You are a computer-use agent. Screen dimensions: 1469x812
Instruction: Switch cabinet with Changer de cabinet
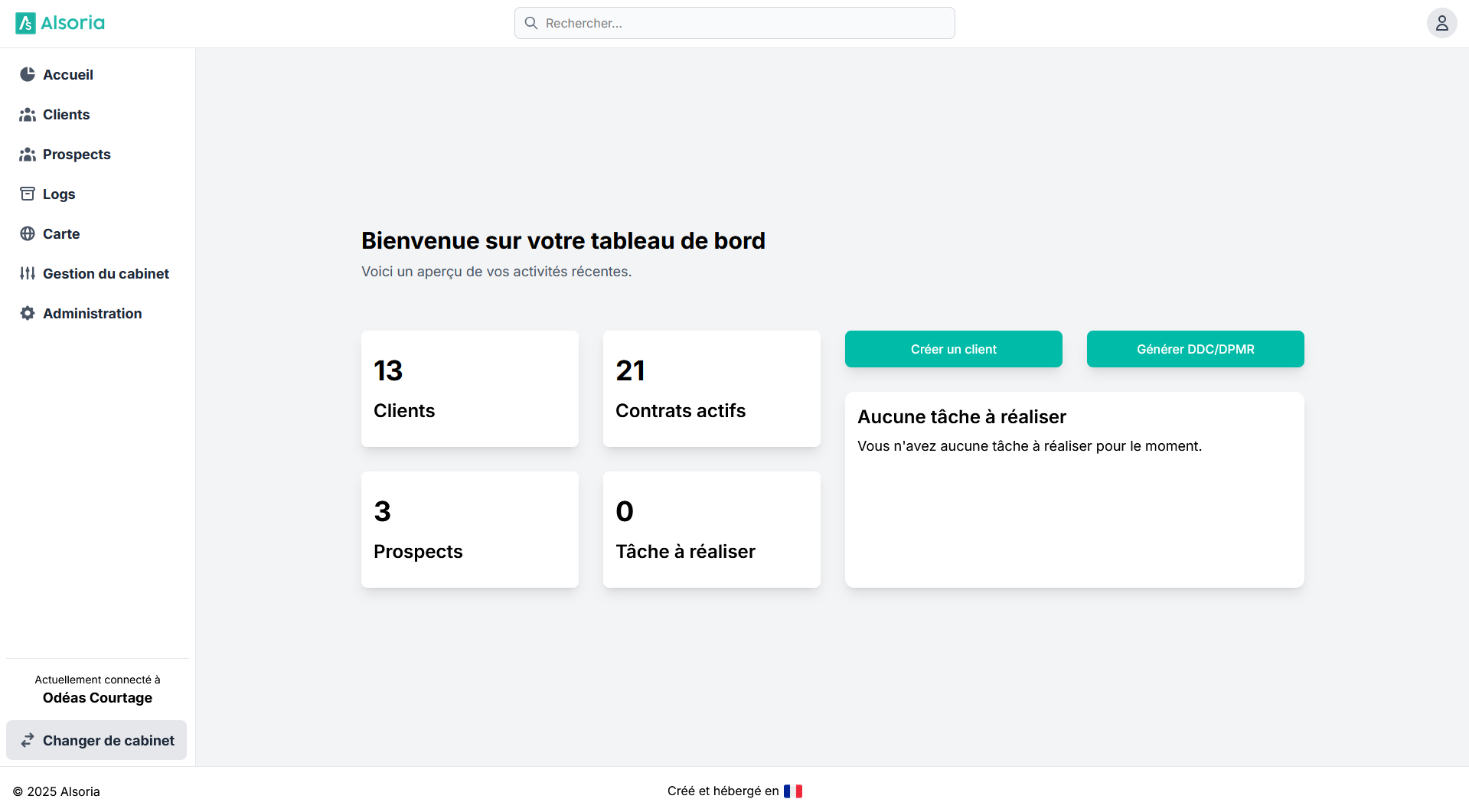[96, 740]
